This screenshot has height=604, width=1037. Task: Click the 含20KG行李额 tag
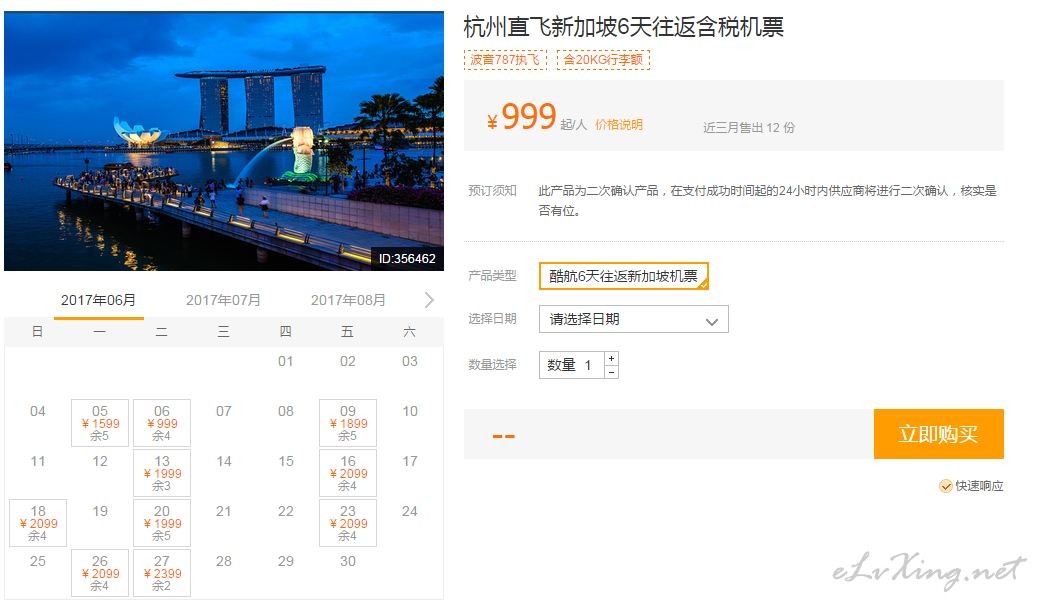coord(603,60)
